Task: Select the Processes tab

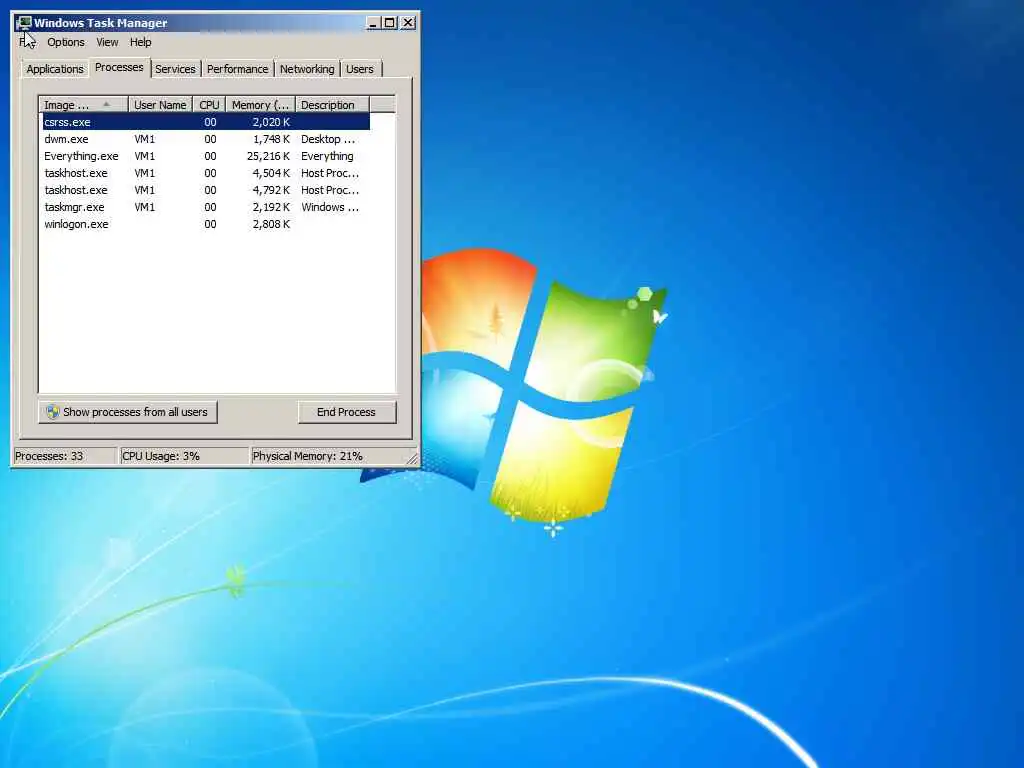Action: (119, 67)
